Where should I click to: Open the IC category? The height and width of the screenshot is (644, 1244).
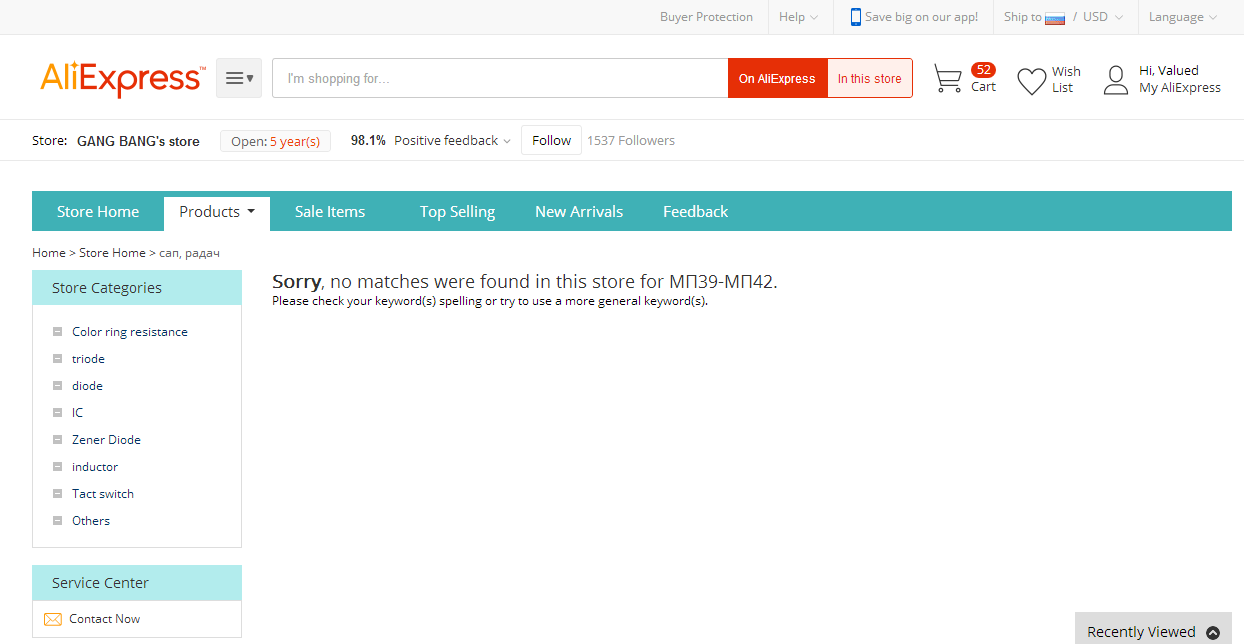coord(78,413)
